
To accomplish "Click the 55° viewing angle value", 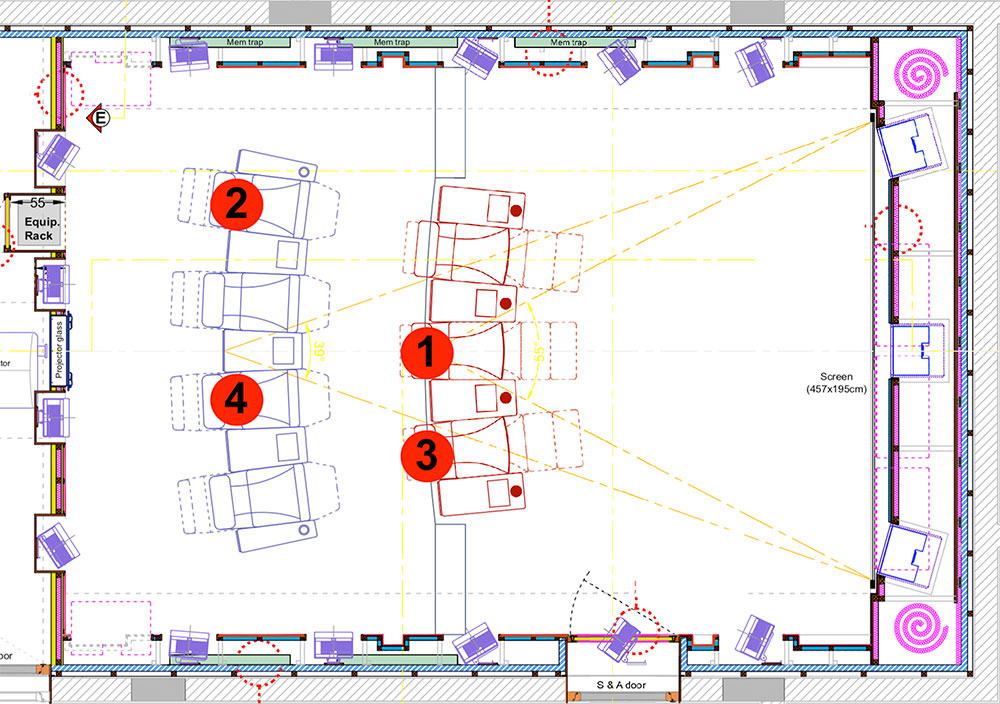I will click(x=540, y=353).
